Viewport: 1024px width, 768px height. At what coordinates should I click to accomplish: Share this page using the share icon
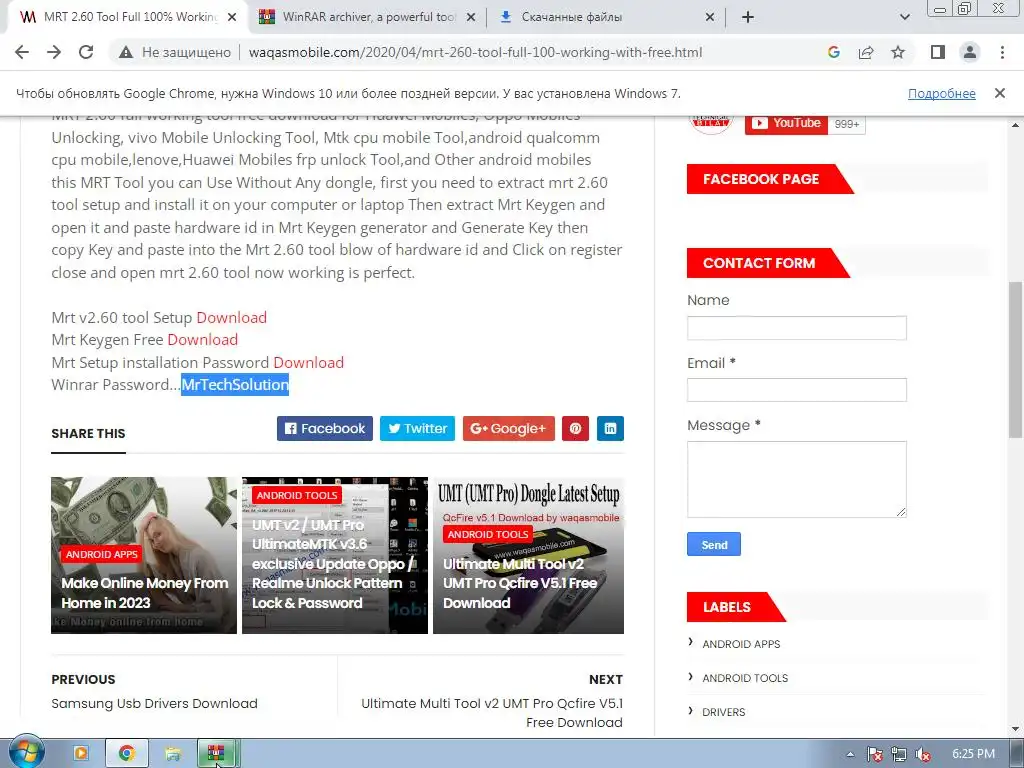coord(866,52)
